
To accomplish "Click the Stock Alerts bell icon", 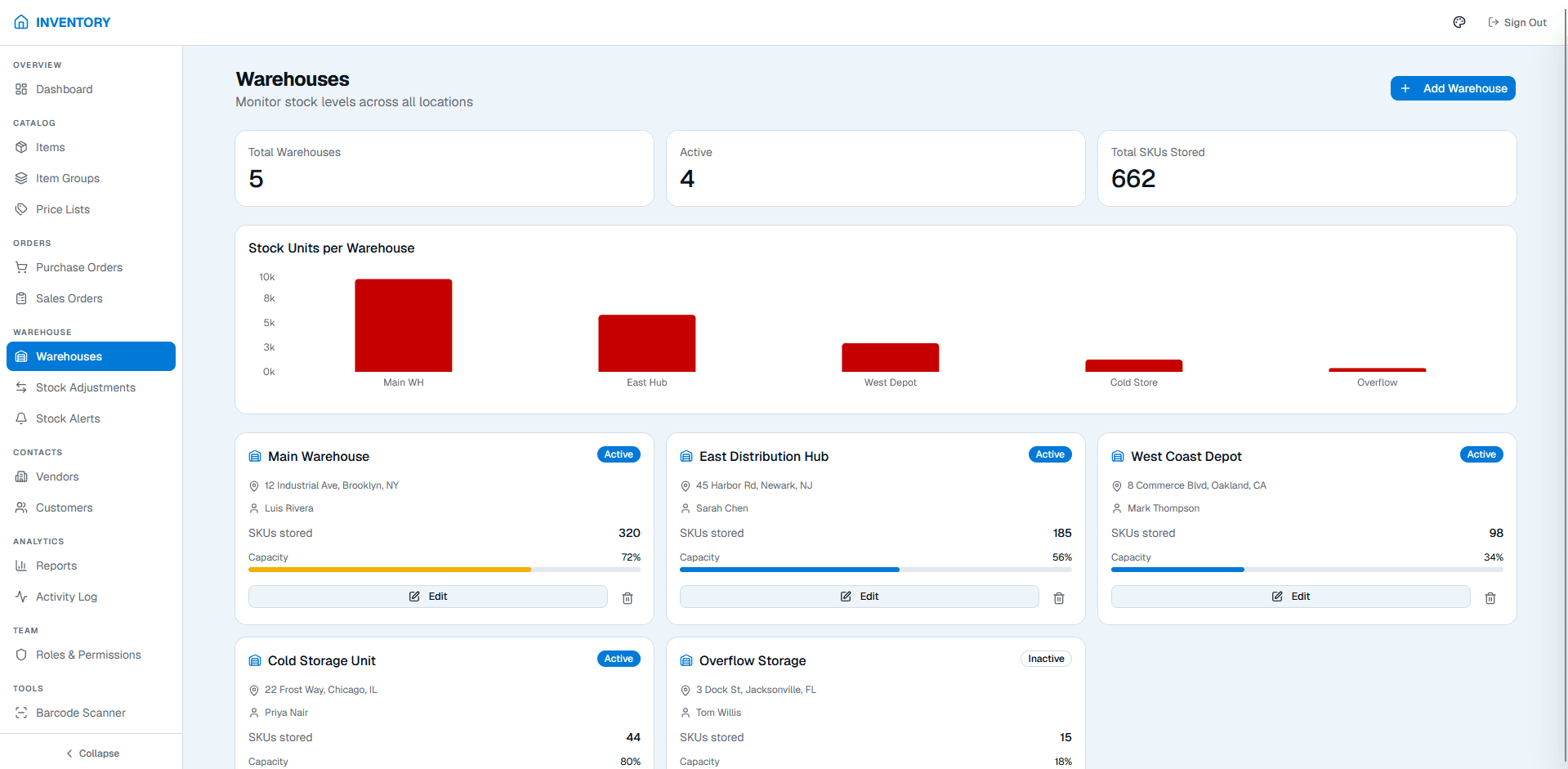I will pos(21,418).
